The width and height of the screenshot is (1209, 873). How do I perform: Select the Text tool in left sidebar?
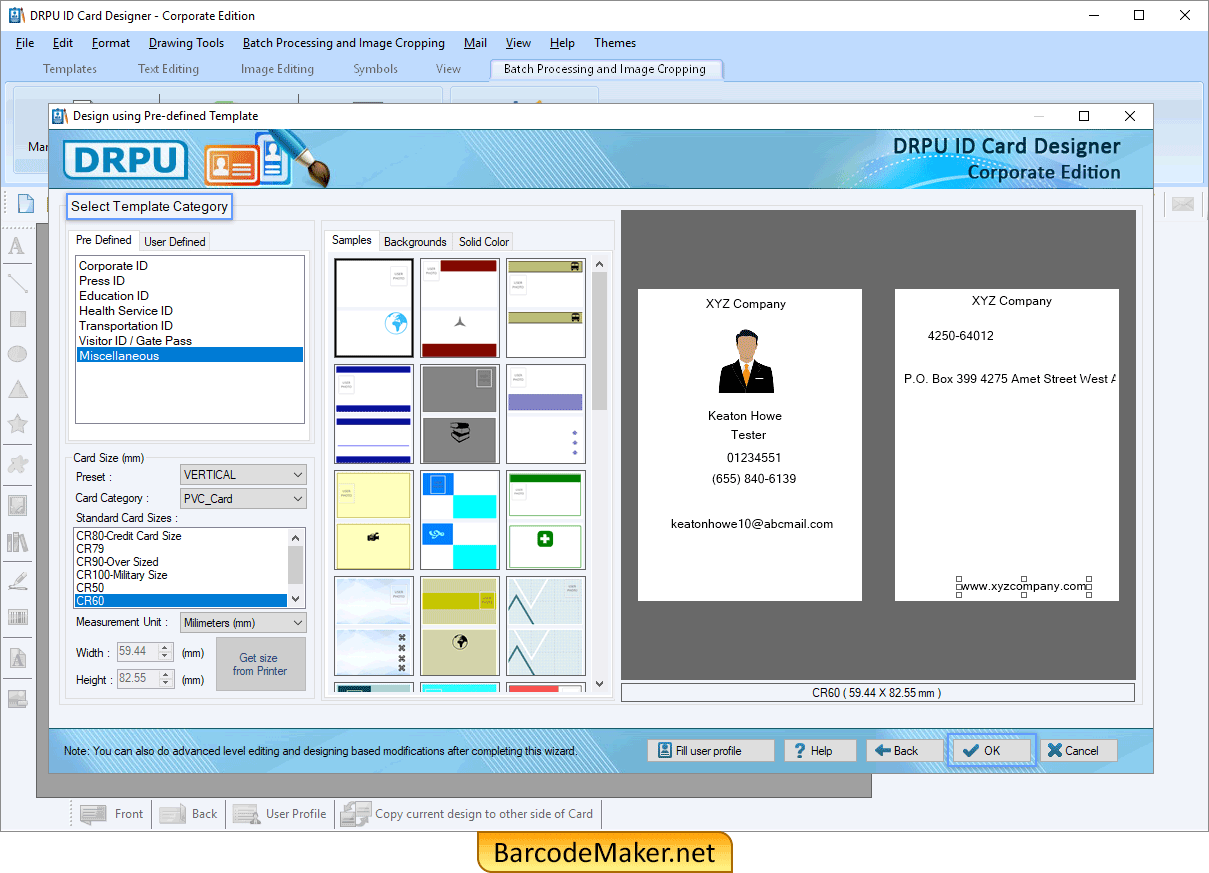coord(17,246)
